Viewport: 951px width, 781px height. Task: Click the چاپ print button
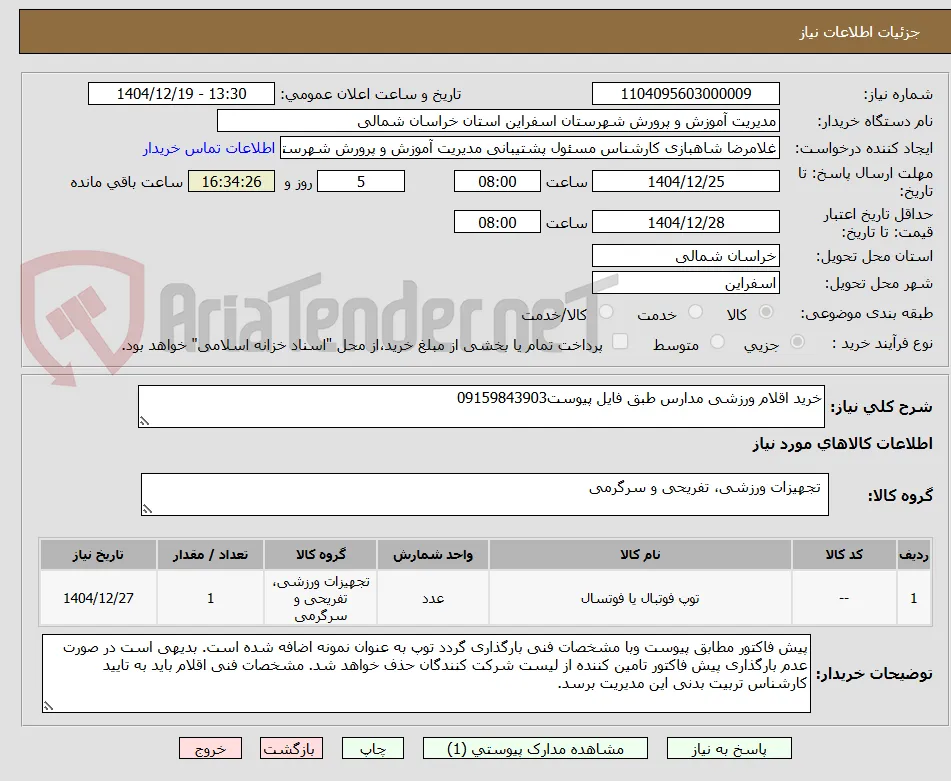click(x=373, y=748)
